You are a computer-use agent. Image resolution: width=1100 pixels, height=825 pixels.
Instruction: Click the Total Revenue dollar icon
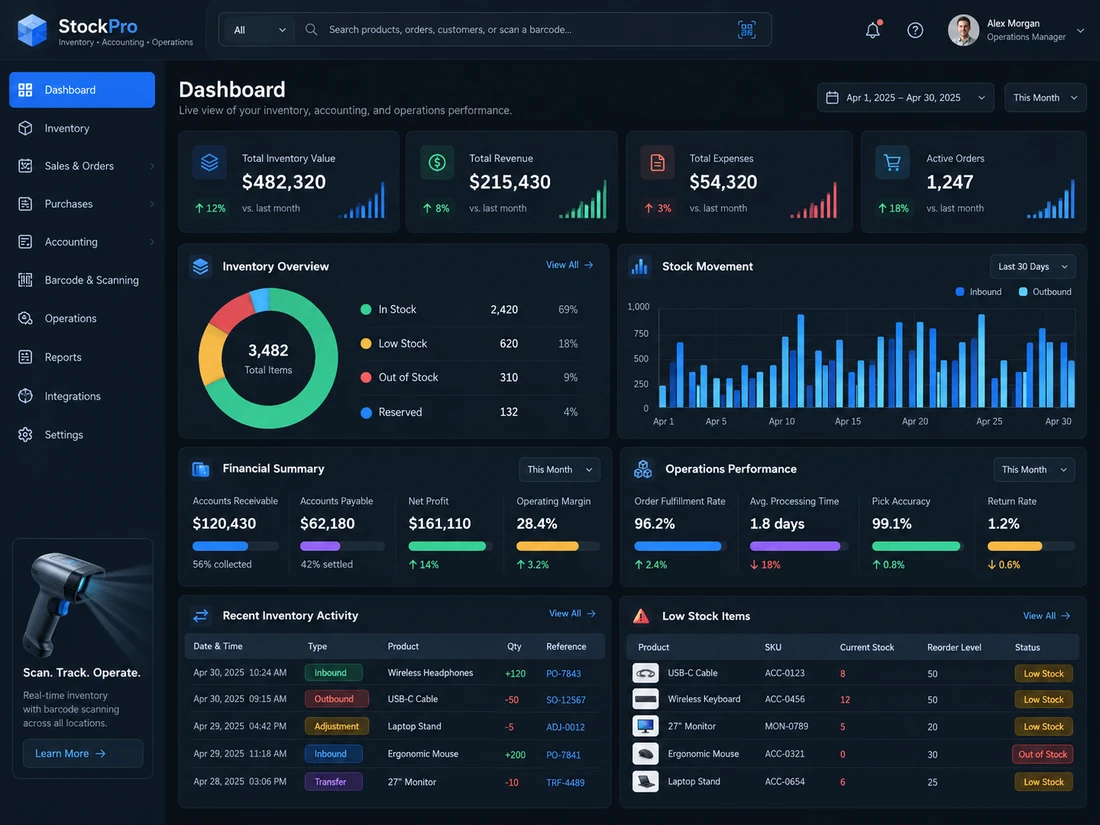coord(437,163)
